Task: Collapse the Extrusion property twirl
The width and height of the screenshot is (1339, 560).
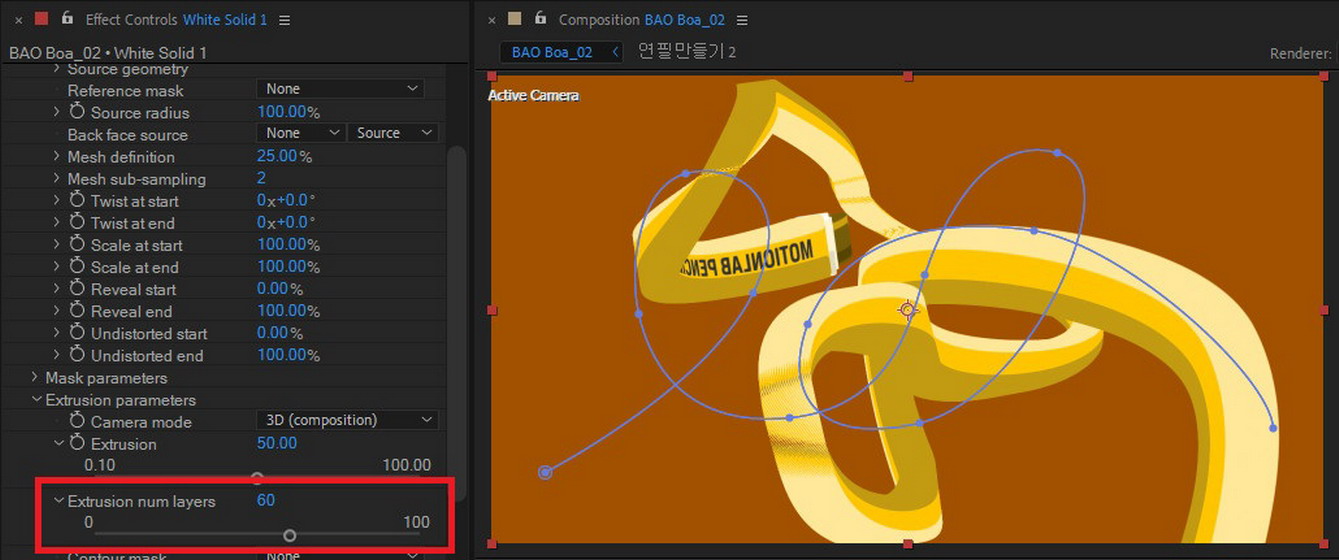Action: click(x=58, y=443)
